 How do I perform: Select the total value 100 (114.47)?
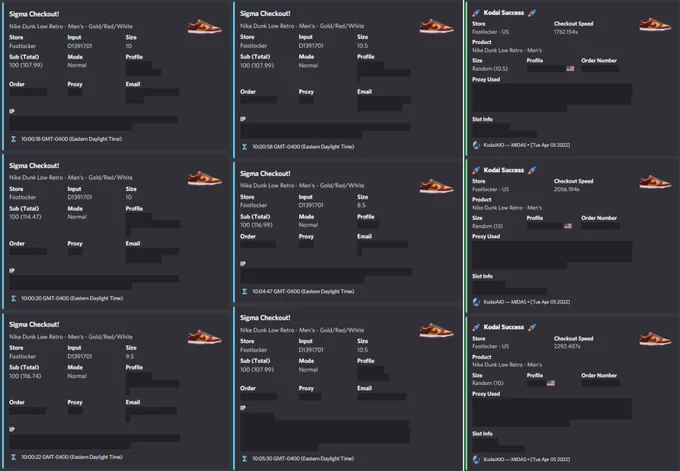coord(25,217)
